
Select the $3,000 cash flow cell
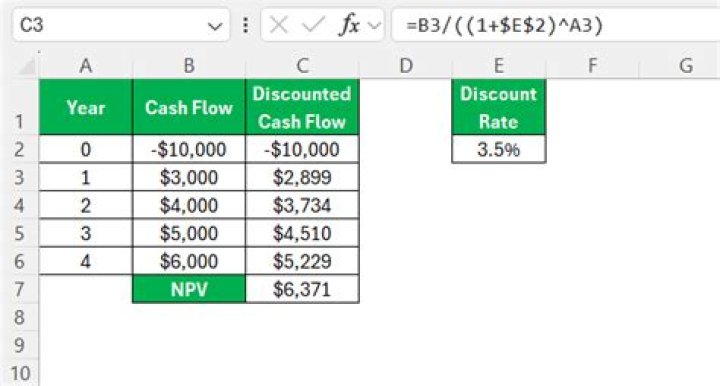tap(189, 177)
